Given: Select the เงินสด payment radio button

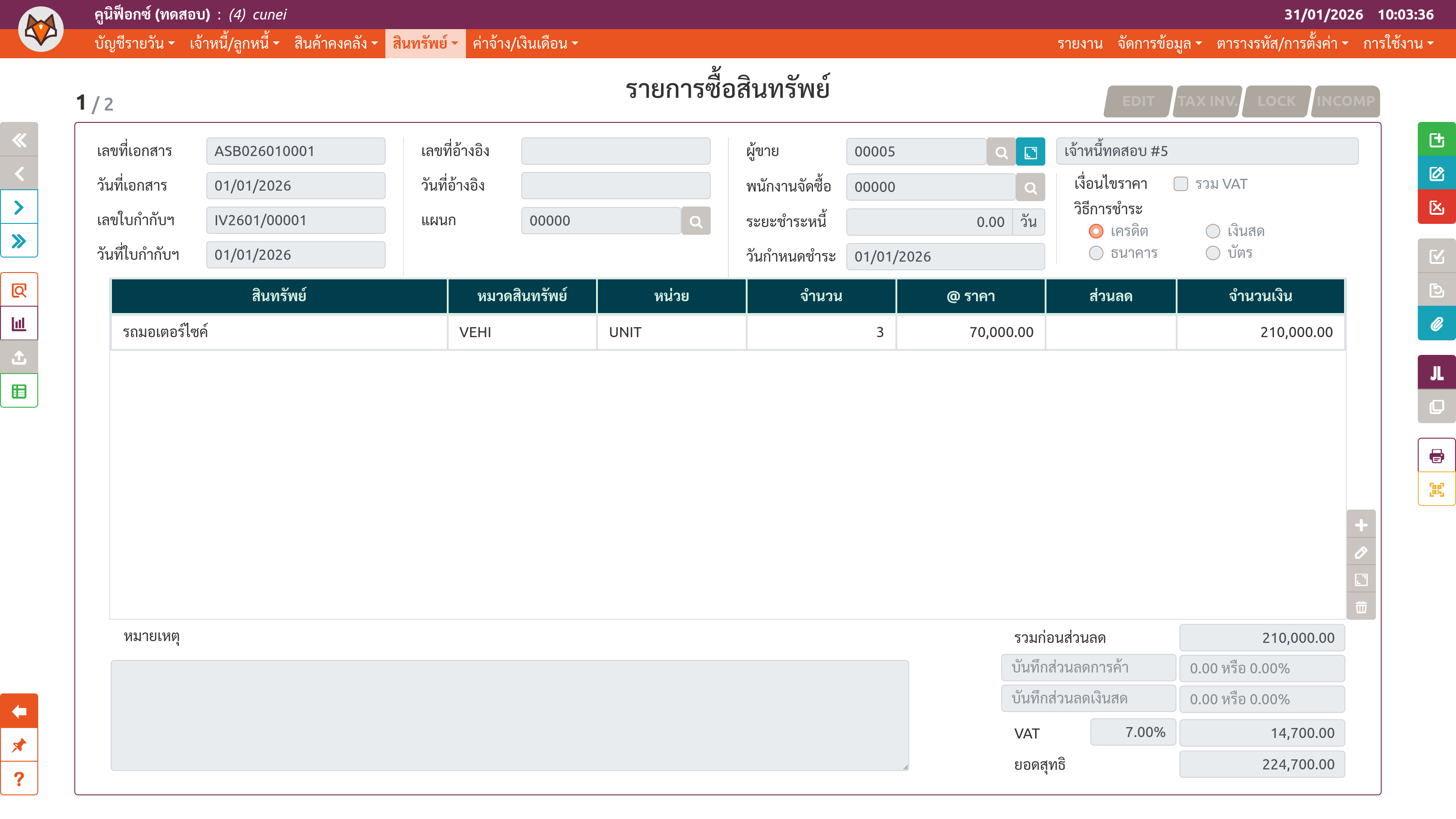Looking at the screenshot, I should click(x=1213, y=231).
